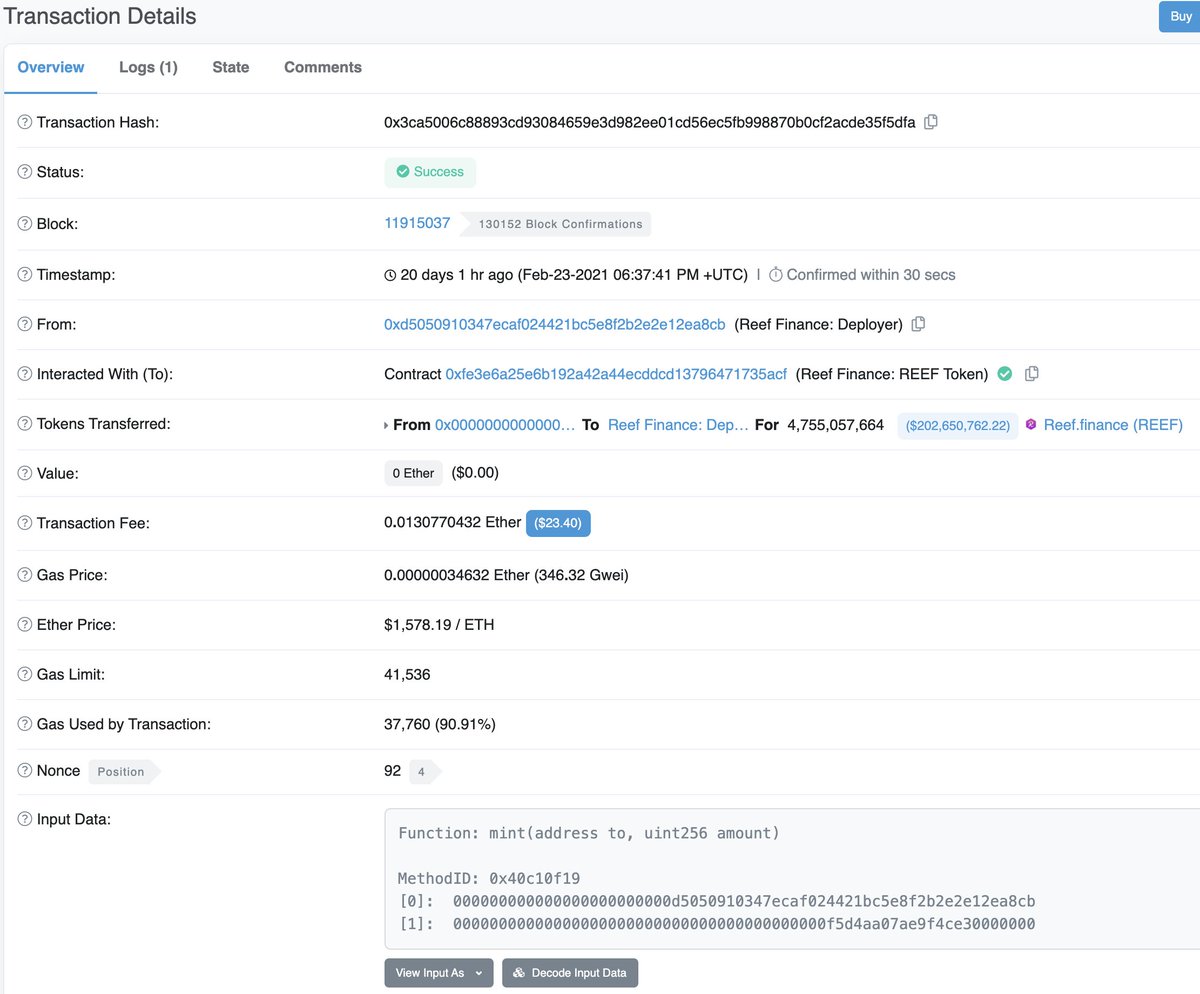Click the purple REEF token logo
1200x994 pixels.
1031,425
